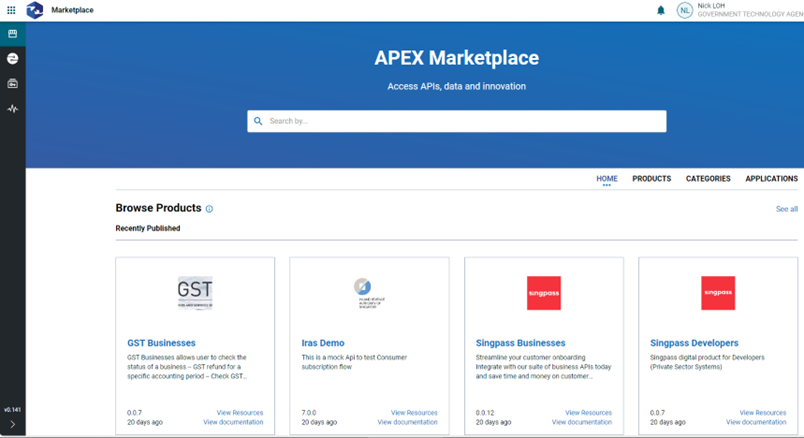
Task: Open the second sidebar icon with circular logo
Action: pyautogui.click(x=13, y=58)
